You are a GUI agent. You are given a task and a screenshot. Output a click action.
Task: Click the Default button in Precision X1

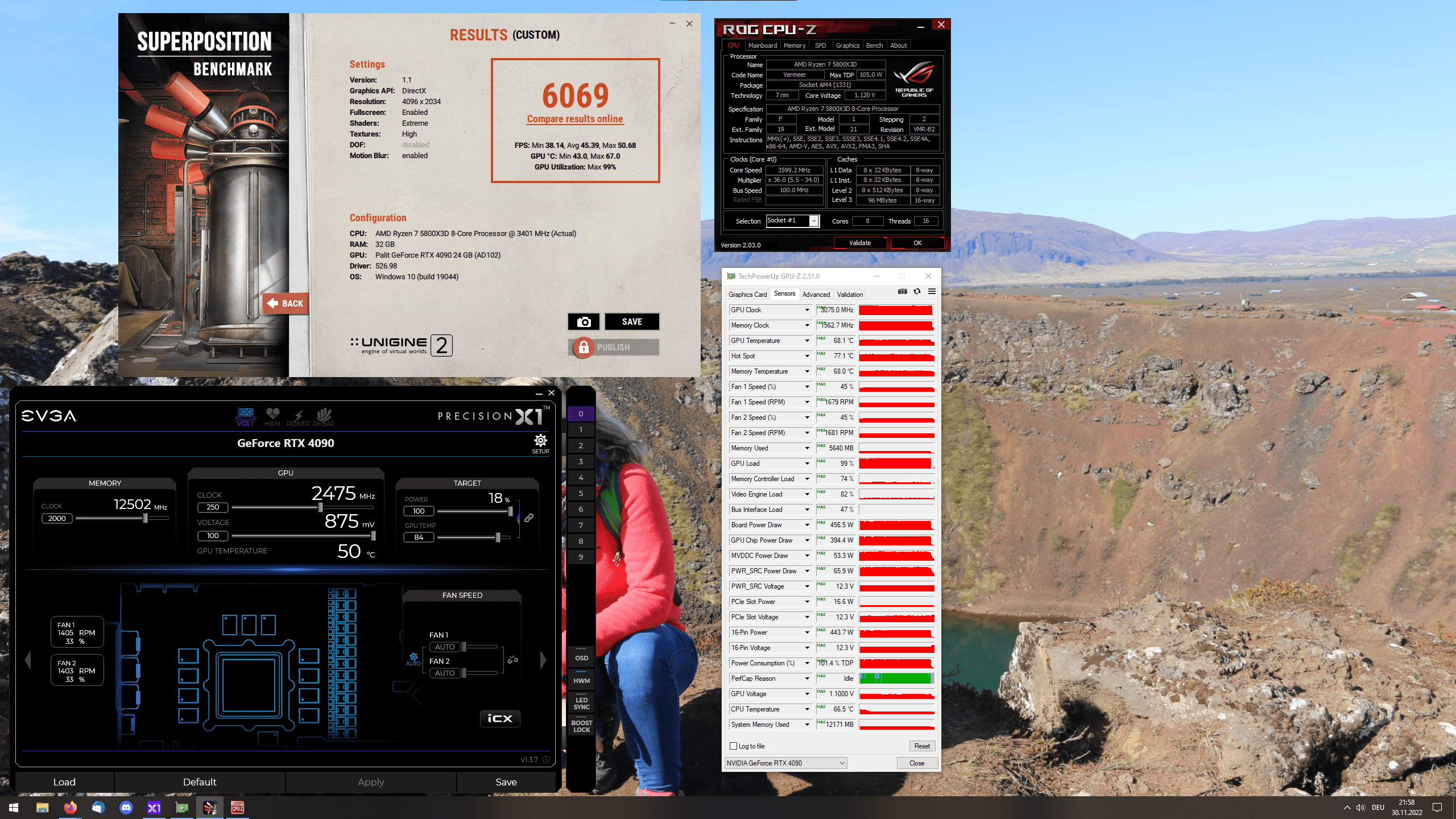[200, 782]
